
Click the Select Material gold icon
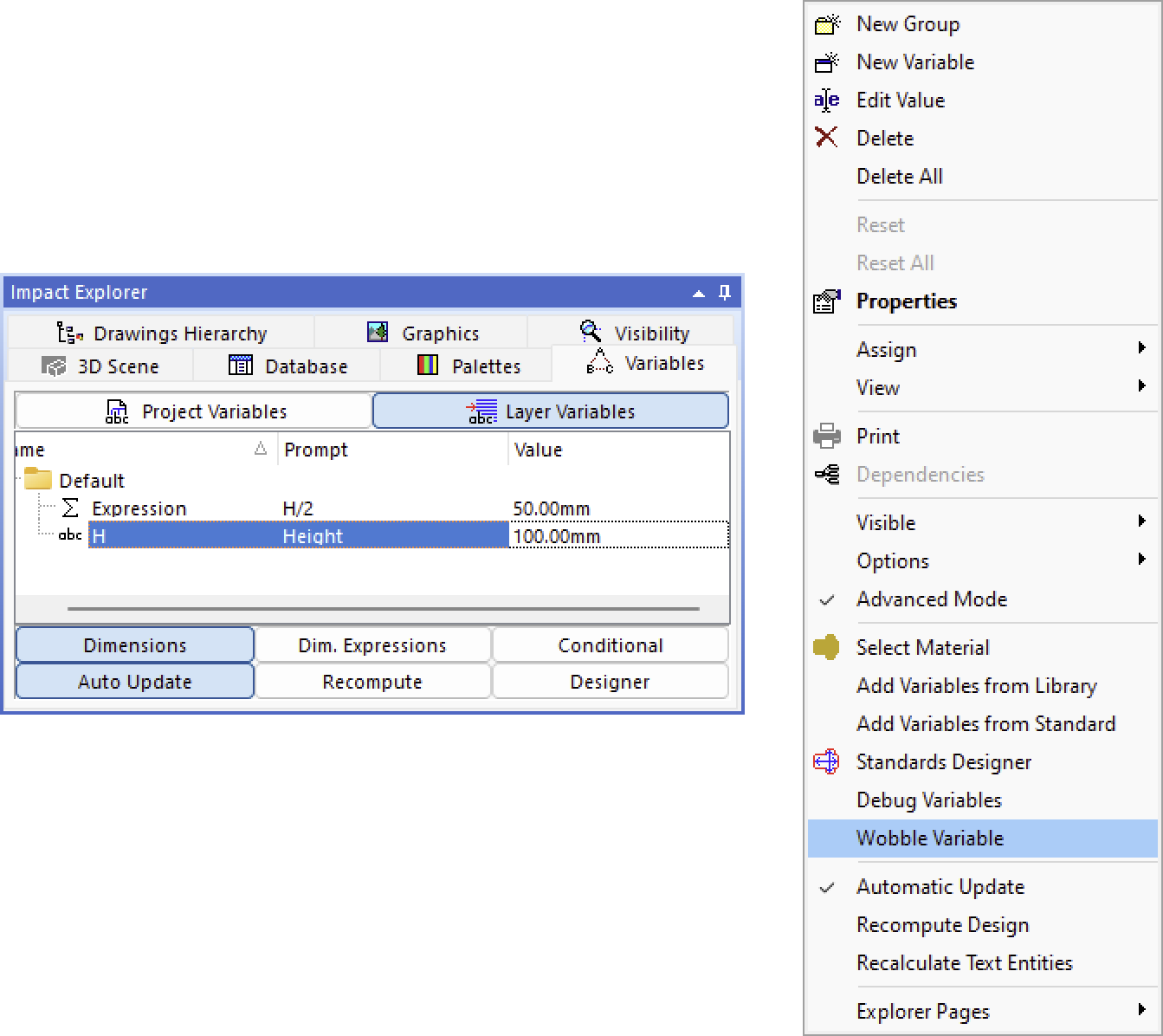click(x=827, y=647)
